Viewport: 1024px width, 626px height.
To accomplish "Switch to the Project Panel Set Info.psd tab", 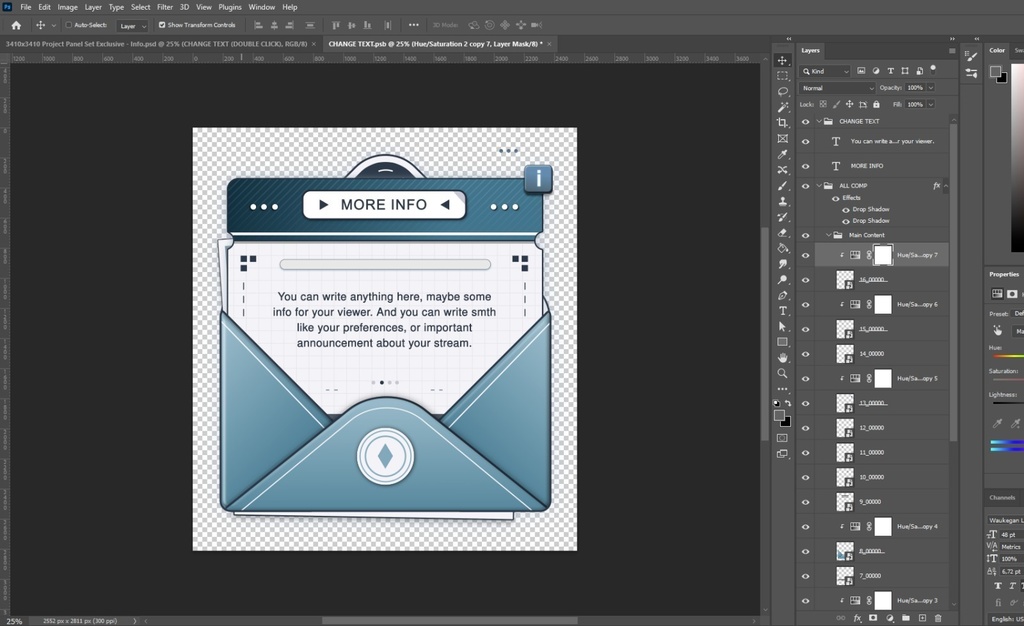I will (x=155, y=44).
